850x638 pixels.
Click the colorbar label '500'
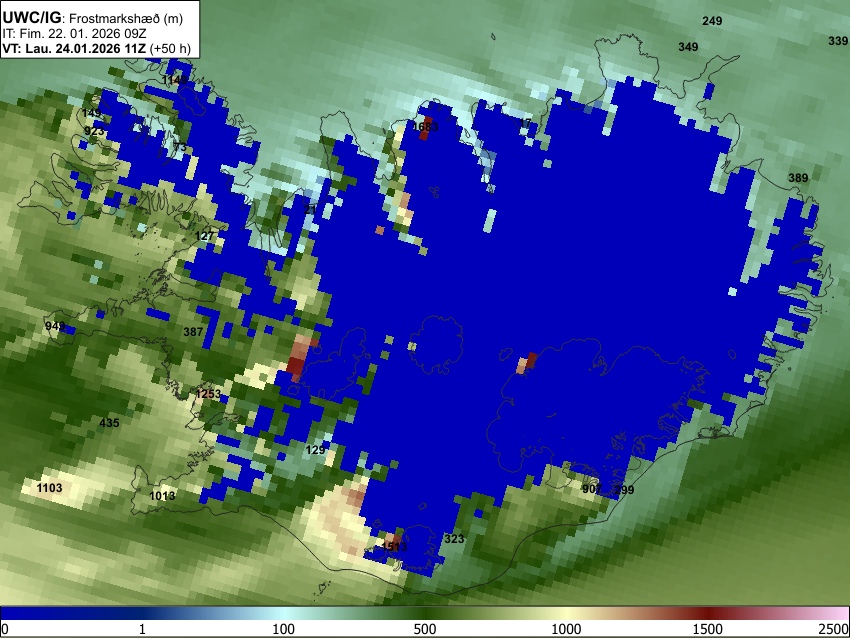(425, 629)
